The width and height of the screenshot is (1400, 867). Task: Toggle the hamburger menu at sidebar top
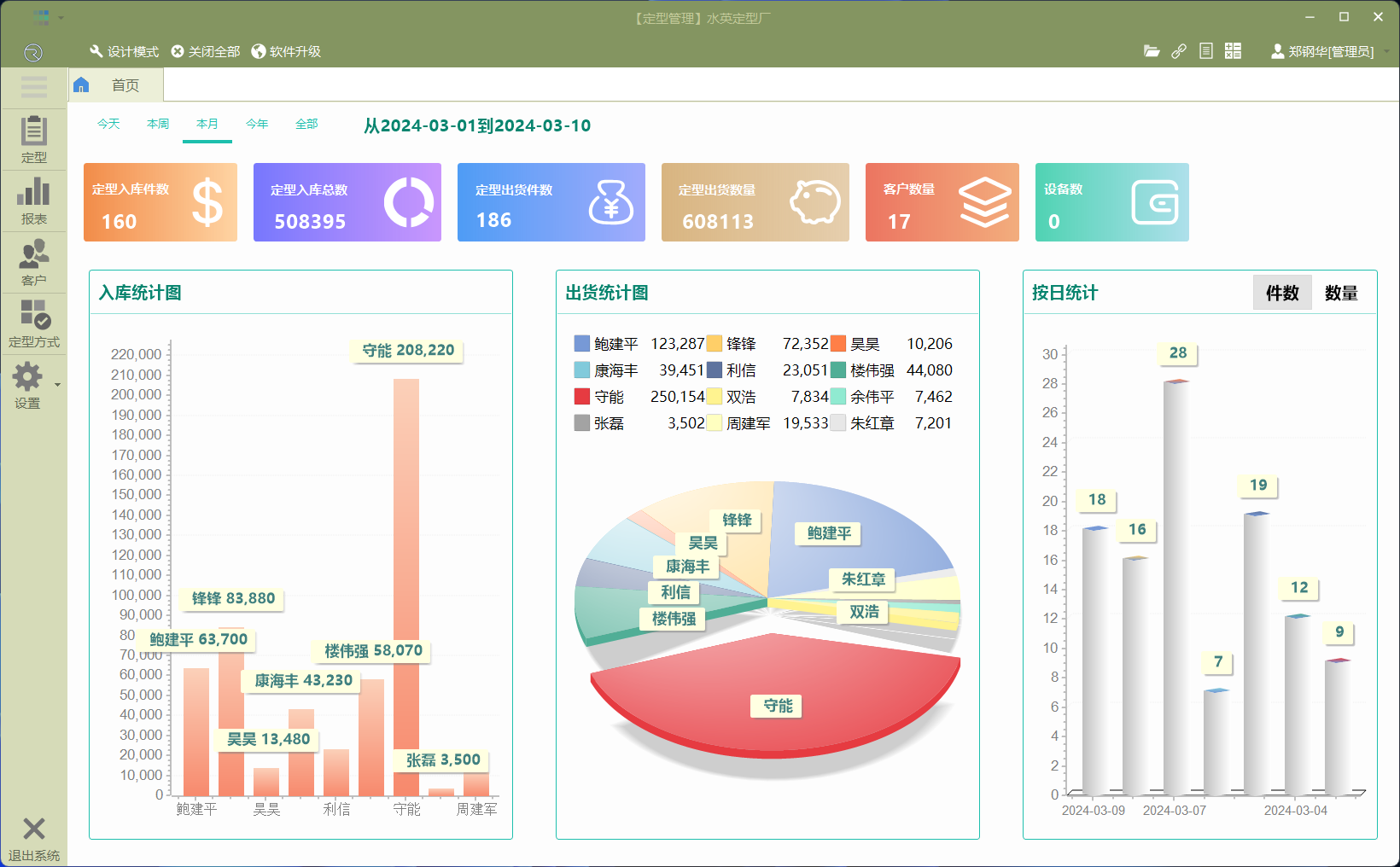pyautogui.click(x=33, y=86)
